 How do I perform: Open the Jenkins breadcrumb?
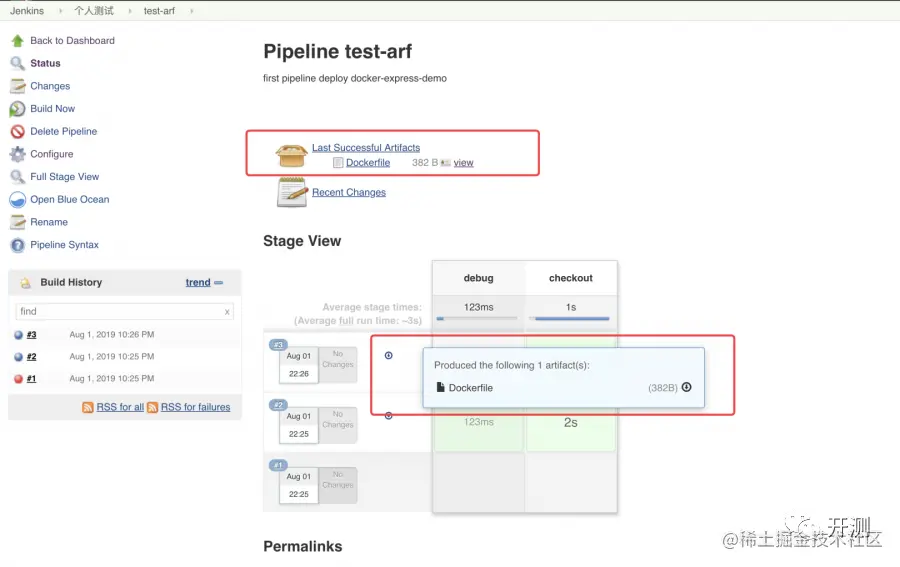(x=27, y=11)
